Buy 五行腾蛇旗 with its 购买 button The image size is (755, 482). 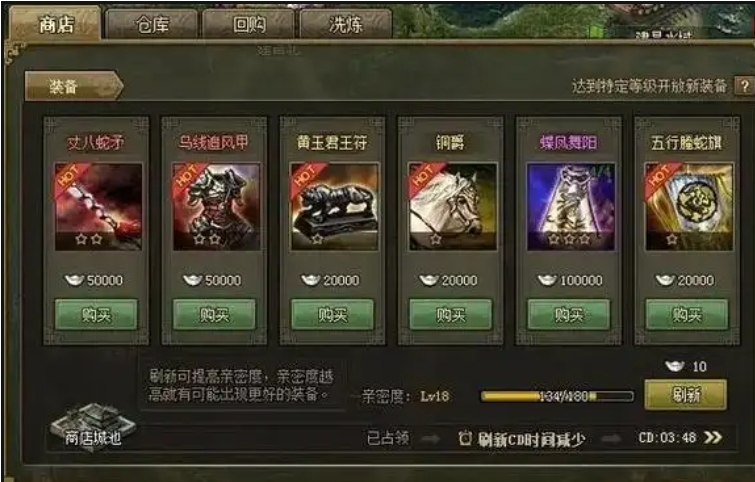point(687,314)
